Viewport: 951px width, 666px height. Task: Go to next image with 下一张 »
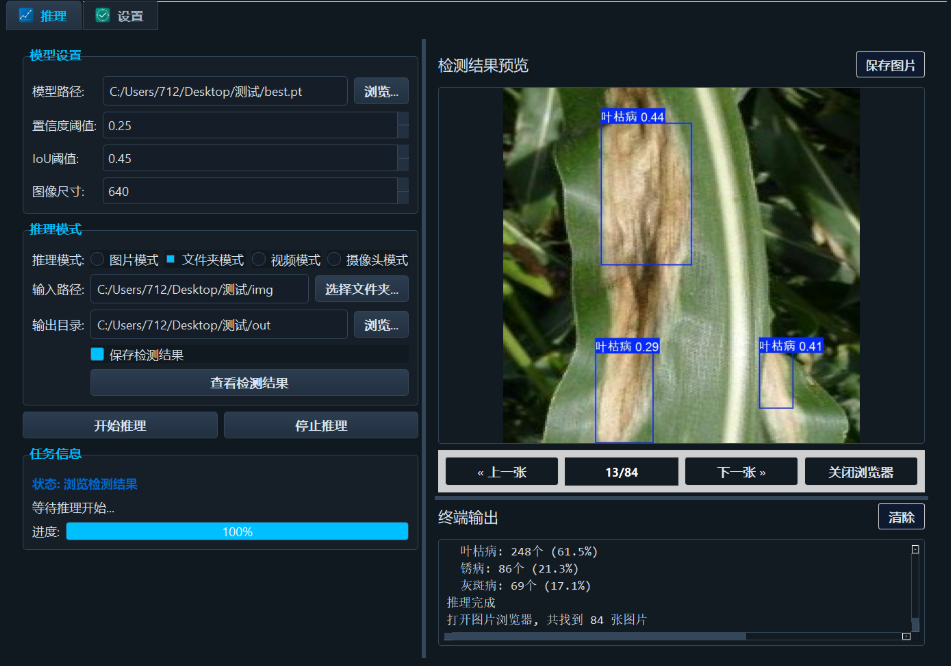740,470
